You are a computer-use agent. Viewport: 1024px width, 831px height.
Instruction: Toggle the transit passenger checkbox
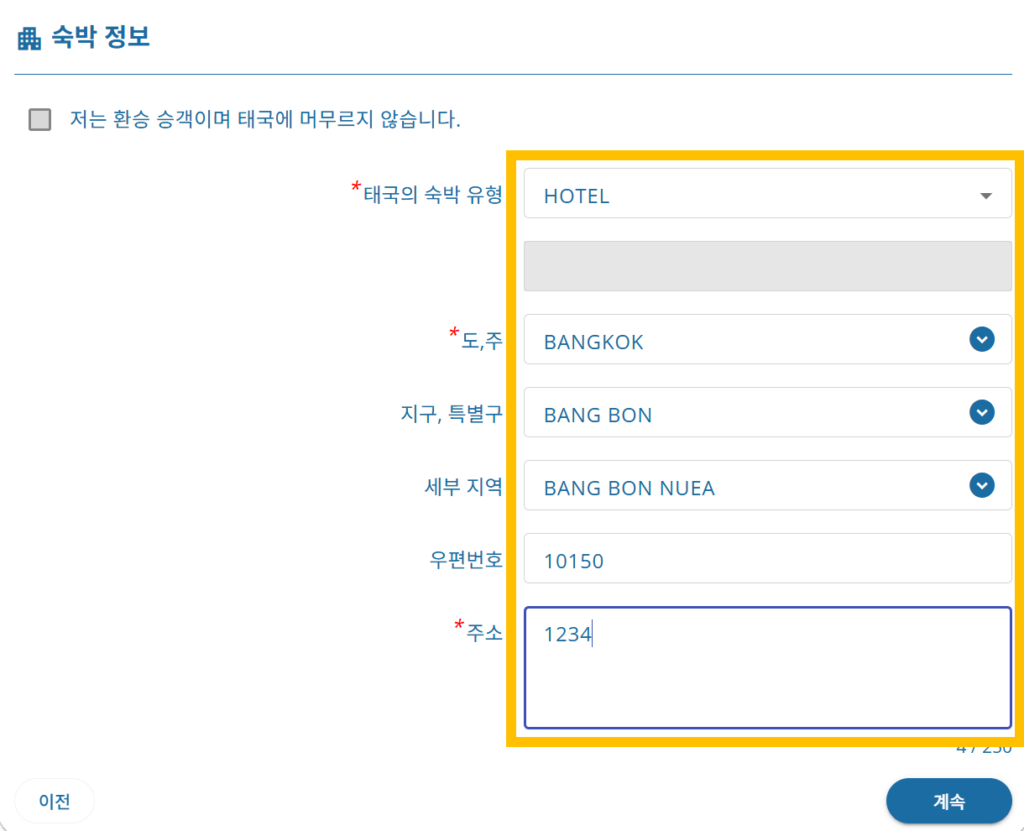(x=40, y=120)
